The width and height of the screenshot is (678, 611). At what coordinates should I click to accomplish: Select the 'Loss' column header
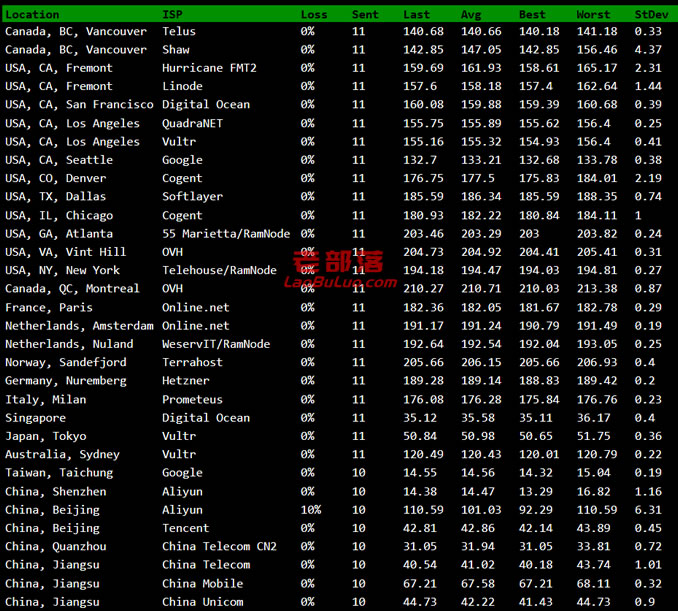click(314, 15)
